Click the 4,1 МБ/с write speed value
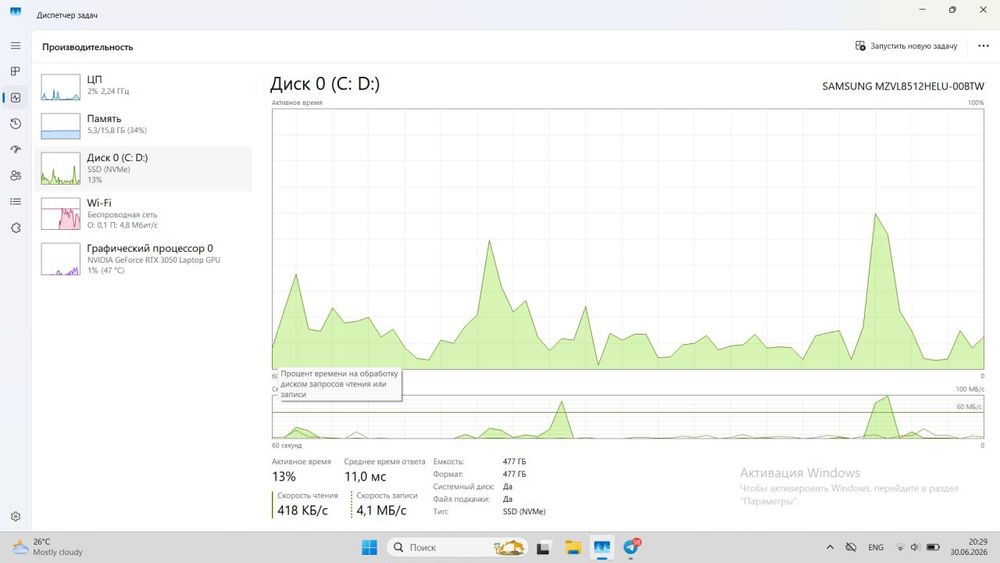 381,510
